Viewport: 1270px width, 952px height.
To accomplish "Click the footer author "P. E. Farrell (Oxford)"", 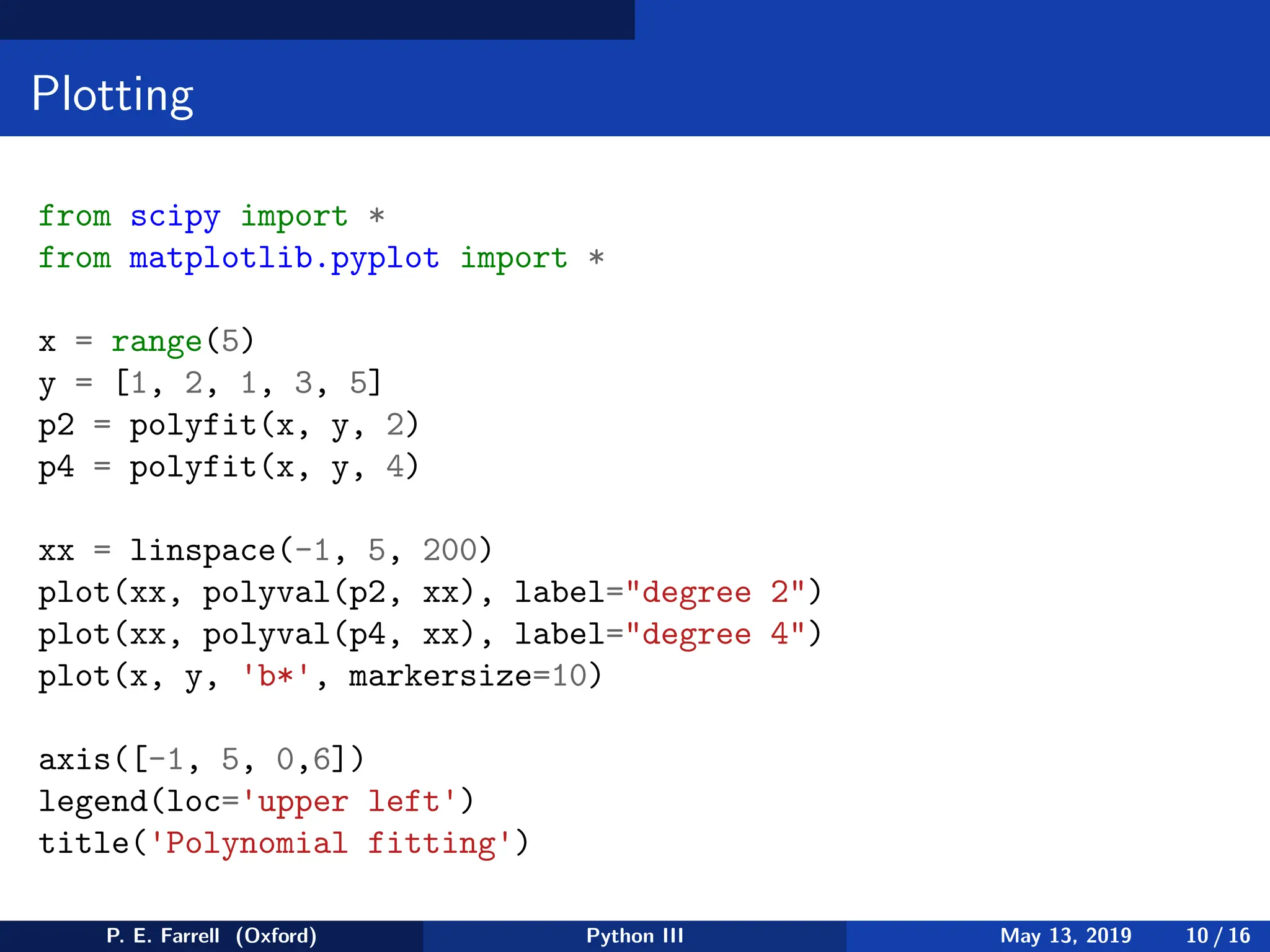I will pos(211,935).
